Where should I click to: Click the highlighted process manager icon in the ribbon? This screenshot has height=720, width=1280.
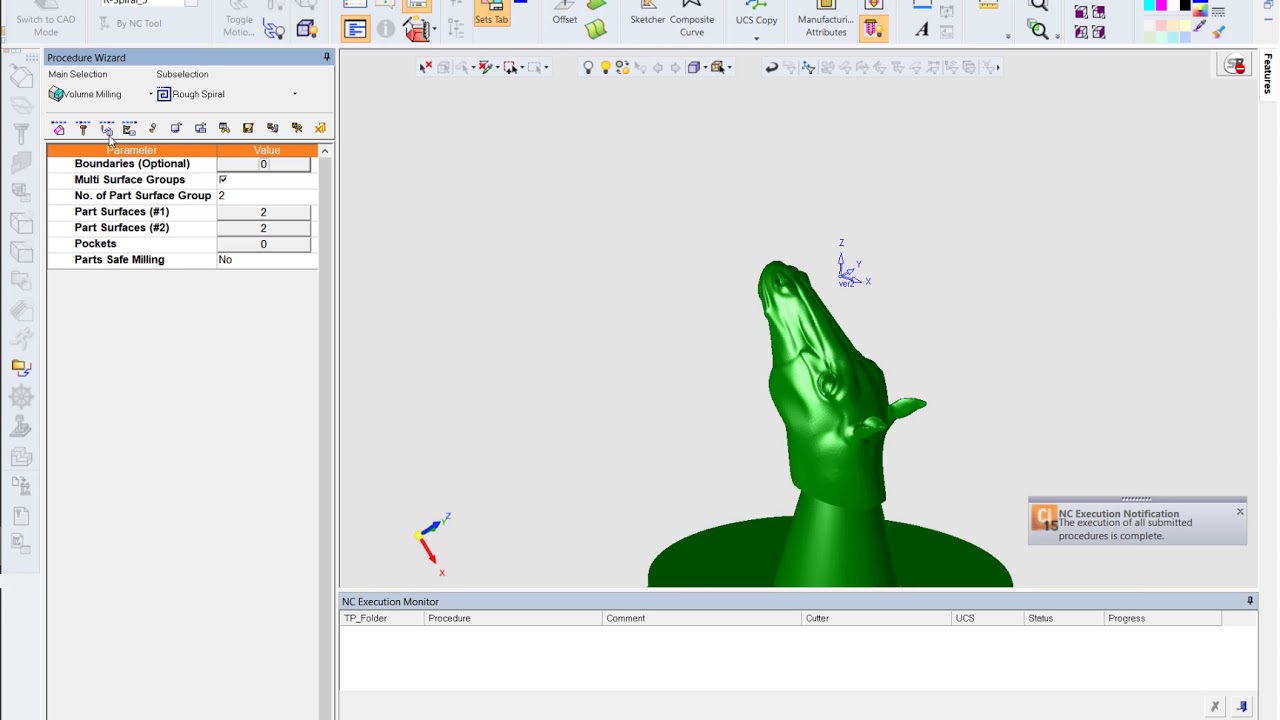point(356,30)
